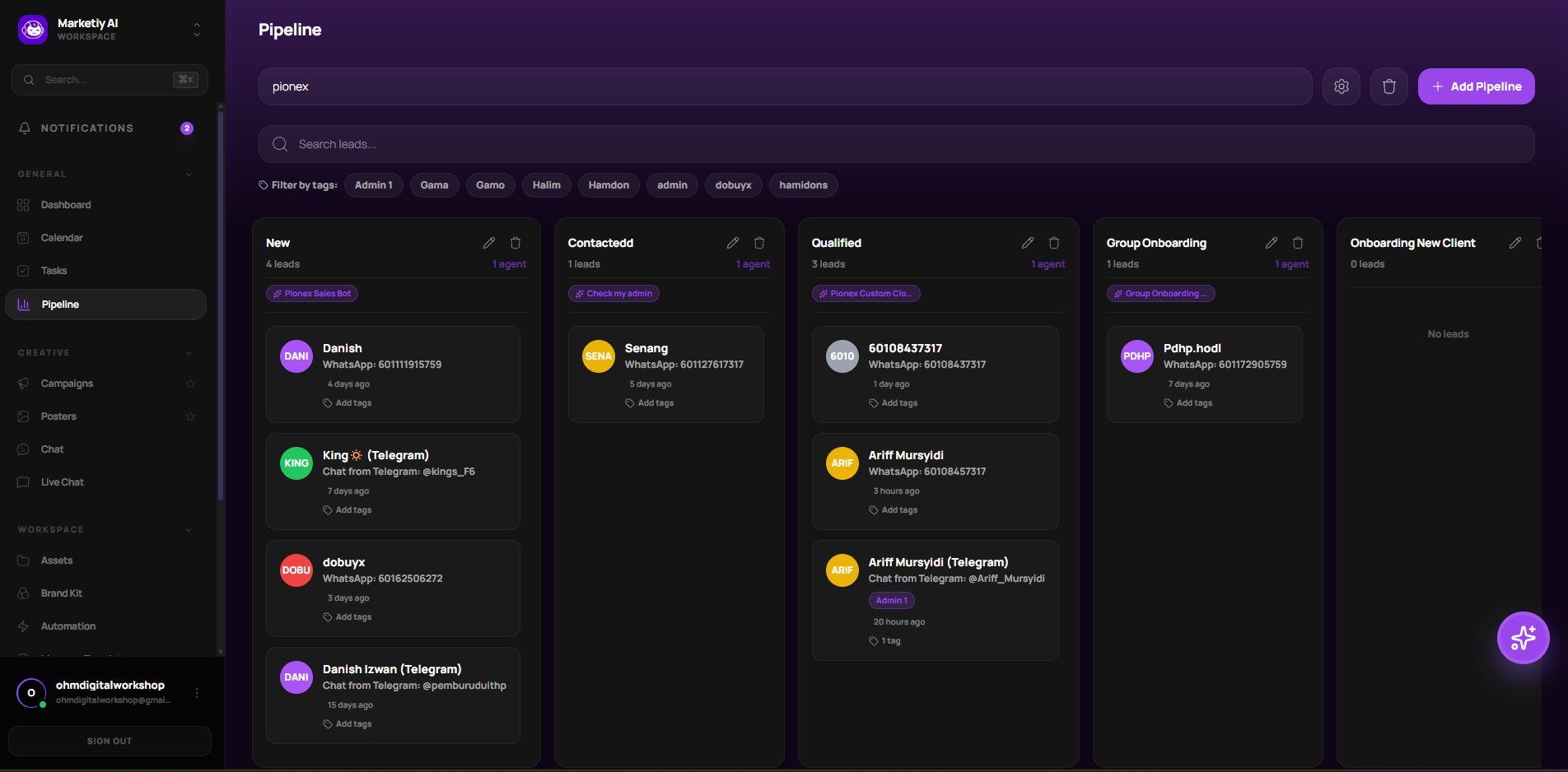Image resolution: width=1568 pixels, height=772 pixels.
Task: Delete the Group Onboarding column
Action: coord(1298,243)
